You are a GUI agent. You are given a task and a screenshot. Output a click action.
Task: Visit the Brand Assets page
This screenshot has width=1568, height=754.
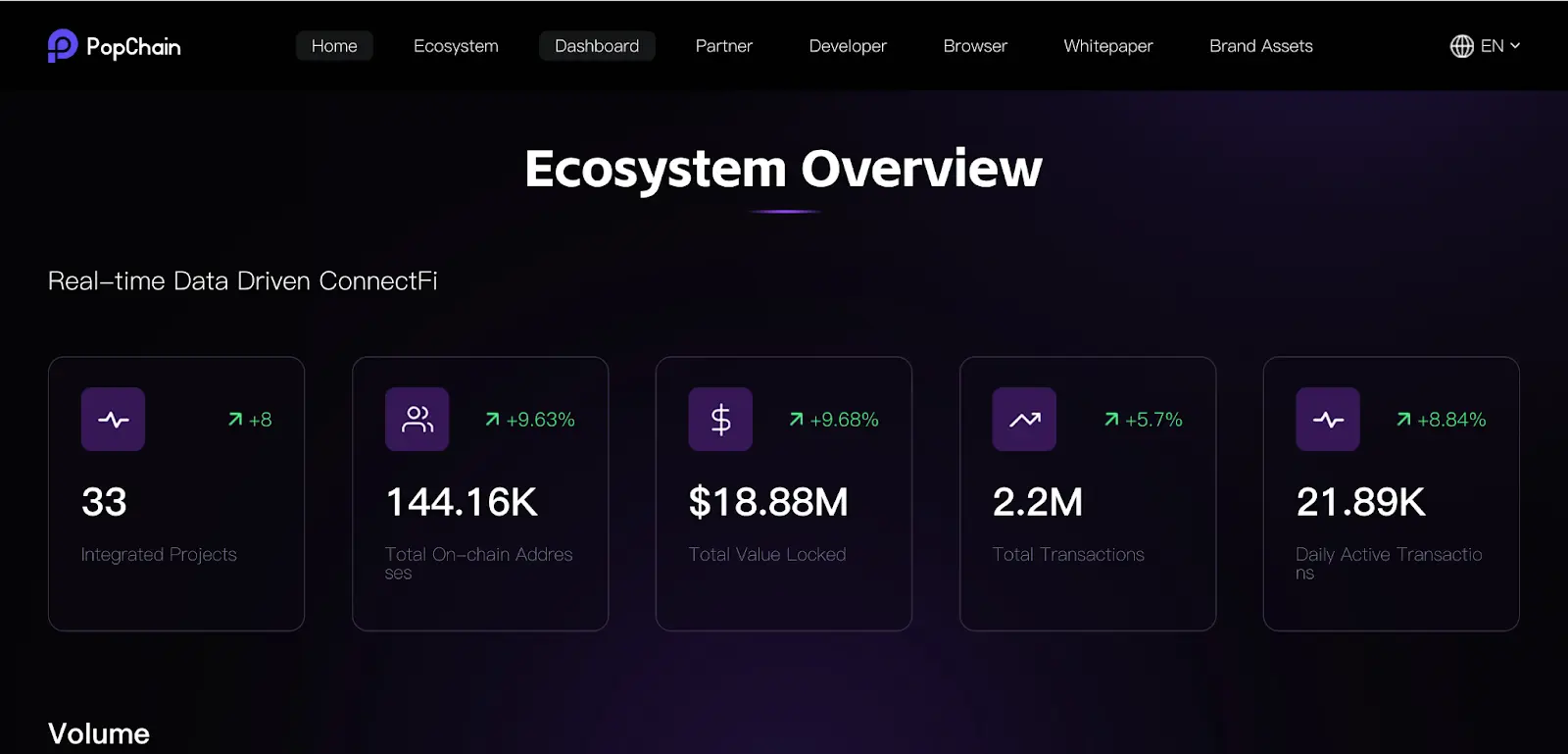(1261, 46)
